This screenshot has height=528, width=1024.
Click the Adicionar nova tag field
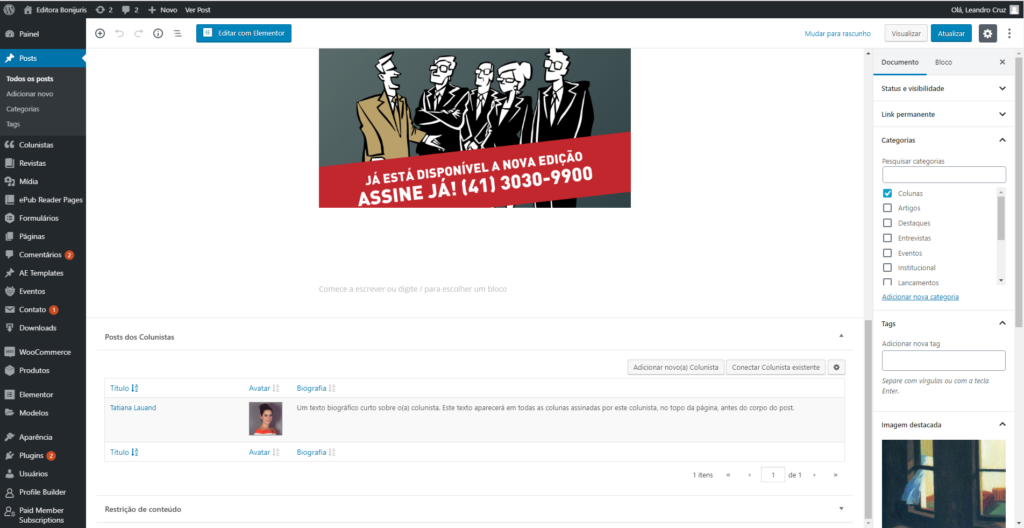(x=944, y=361)
